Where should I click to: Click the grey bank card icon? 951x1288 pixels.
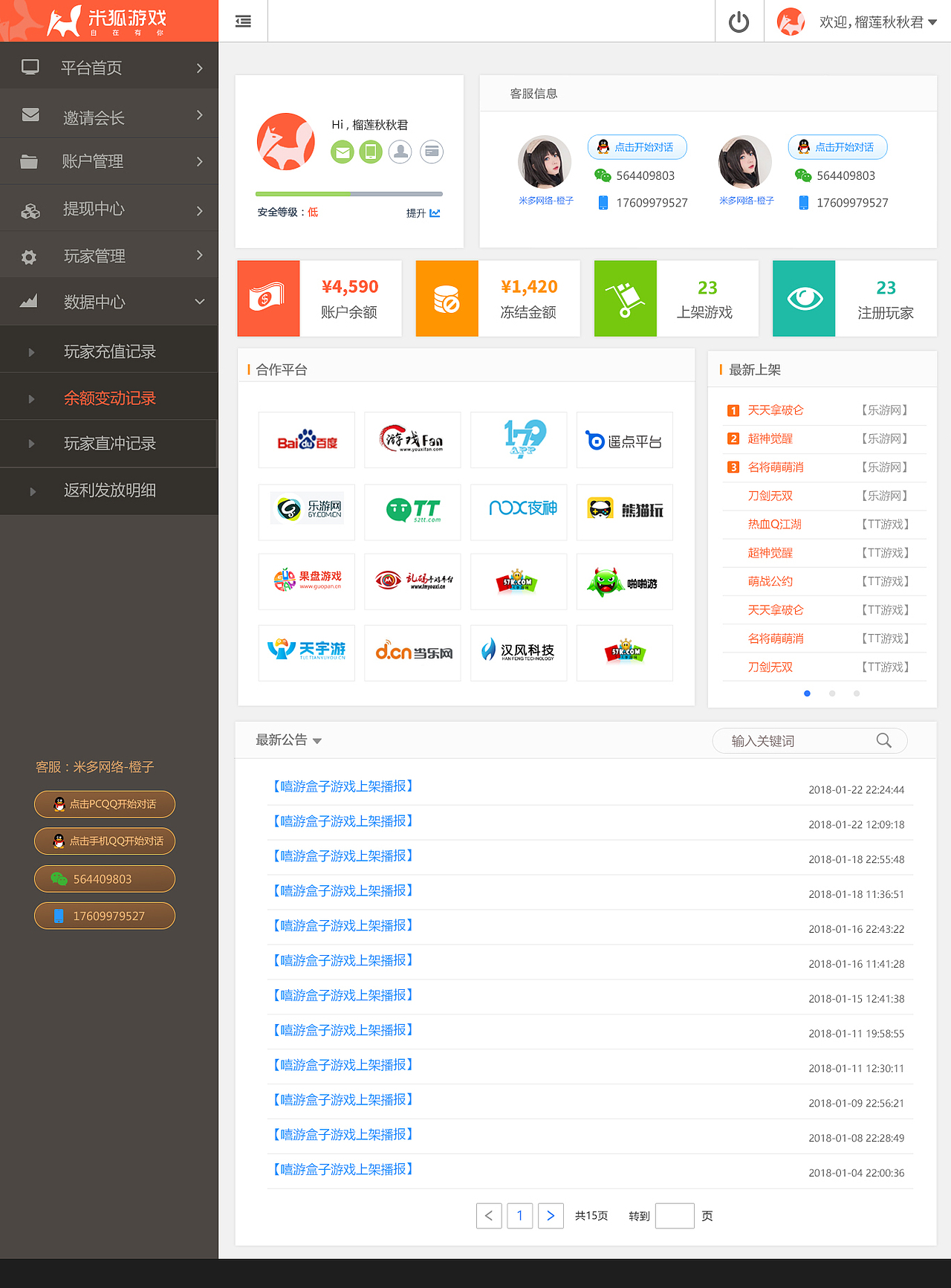point(432,152)
